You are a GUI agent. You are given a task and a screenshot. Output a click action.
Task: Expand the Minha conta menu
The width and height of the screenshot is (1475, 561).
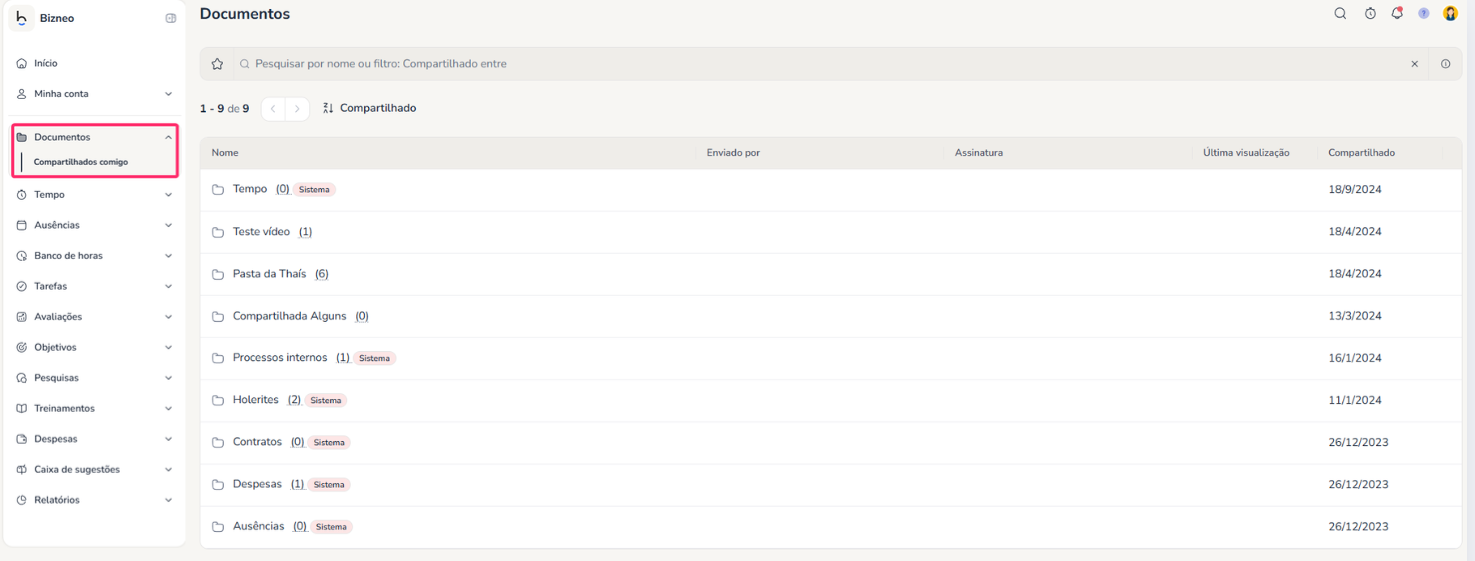(x=168, y=94)
